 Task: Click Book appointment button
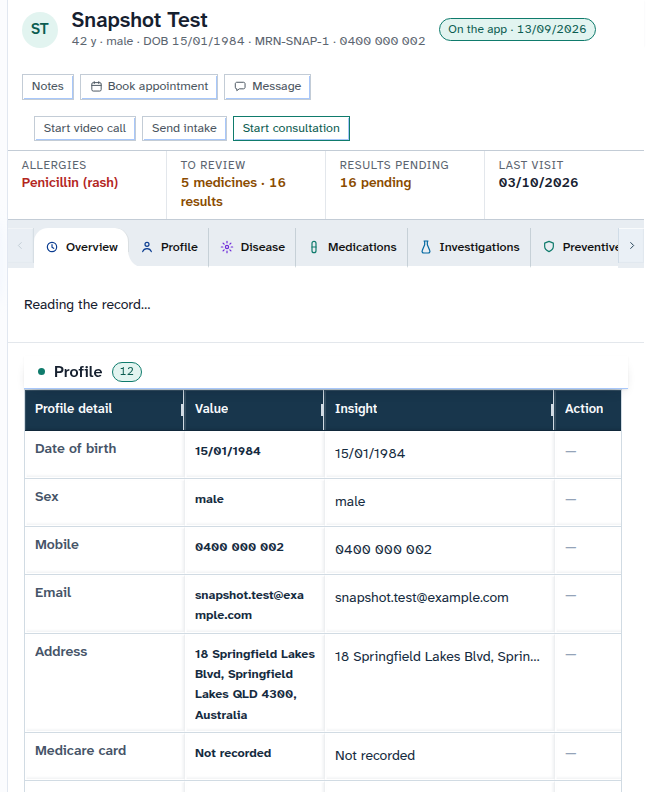[x=149, y=86]
